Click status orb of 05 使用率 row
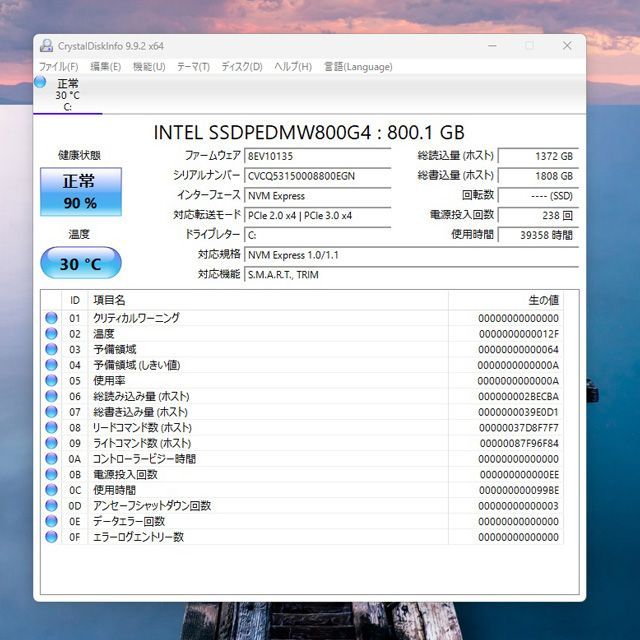 (x=51, y=380)
